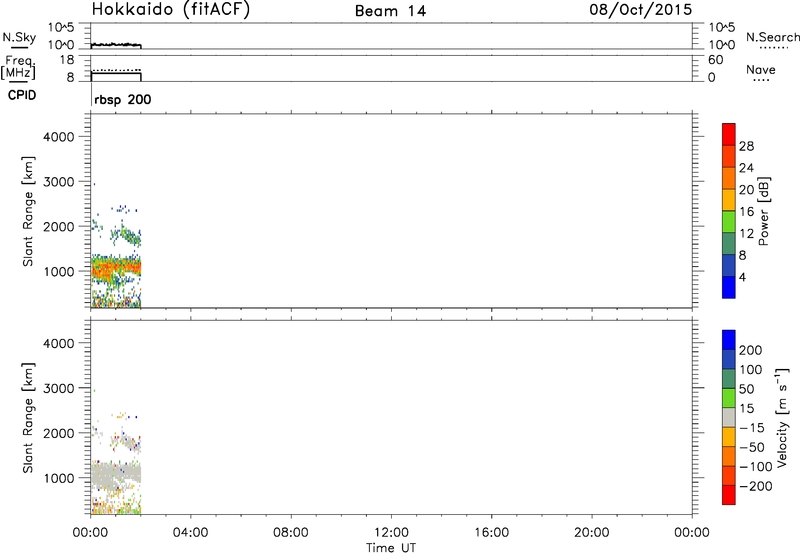Click the gray velocity band near 1000 km
This screenshot has width=800, height=554.
click(x=116, y=474)
